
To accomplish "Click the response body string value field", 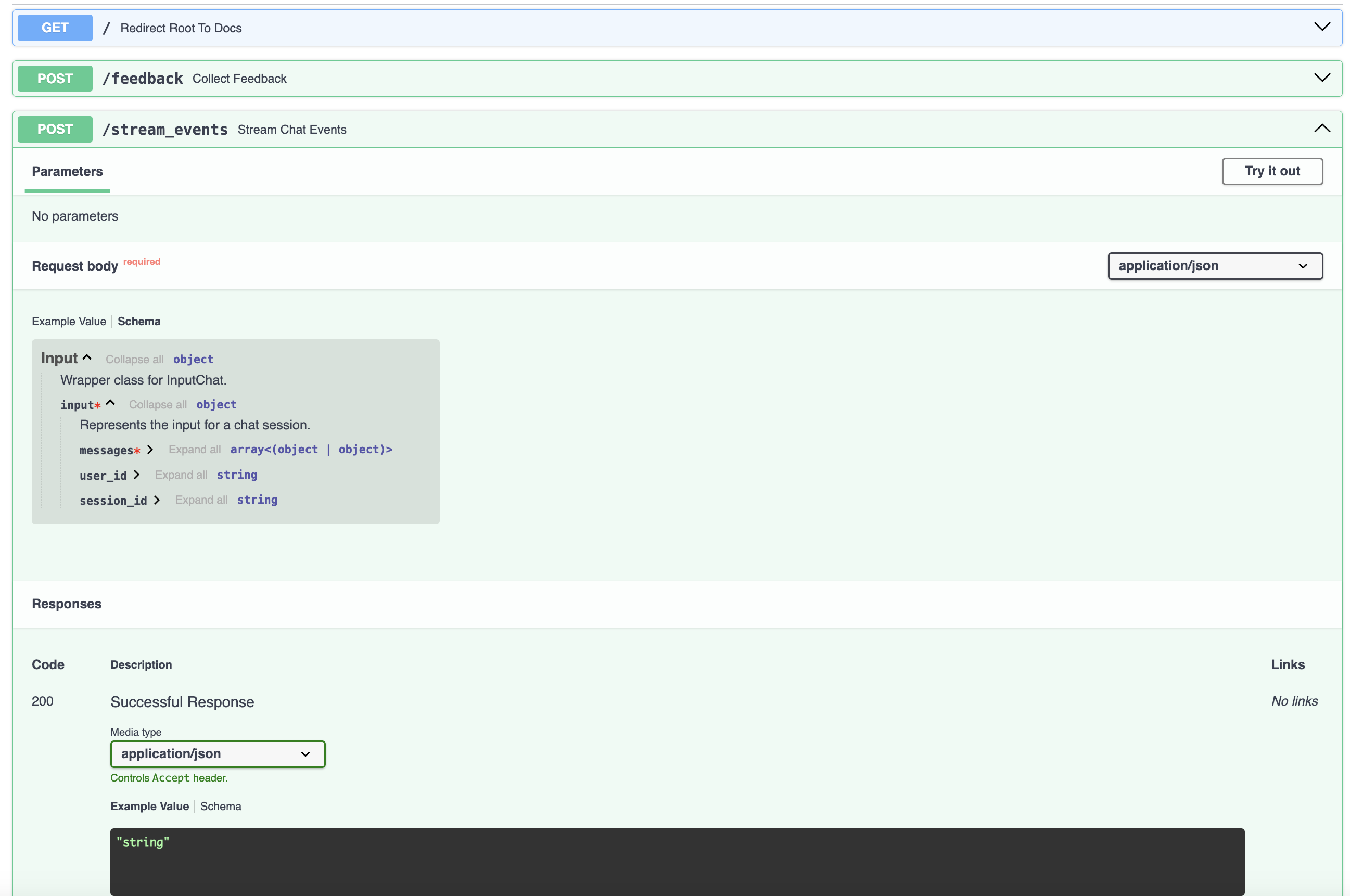I will pyautogui.click(x=143, y=842).
